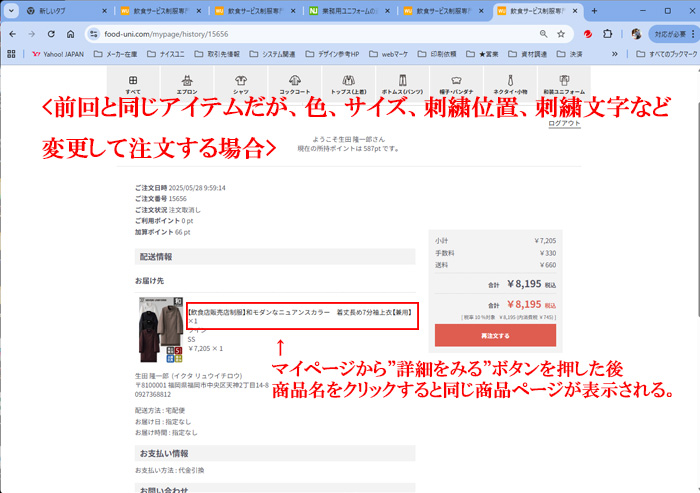Screen dimensions: 700x493
Task: Select the 帽子・バンダナ category icon
Action: pos(456,82)
